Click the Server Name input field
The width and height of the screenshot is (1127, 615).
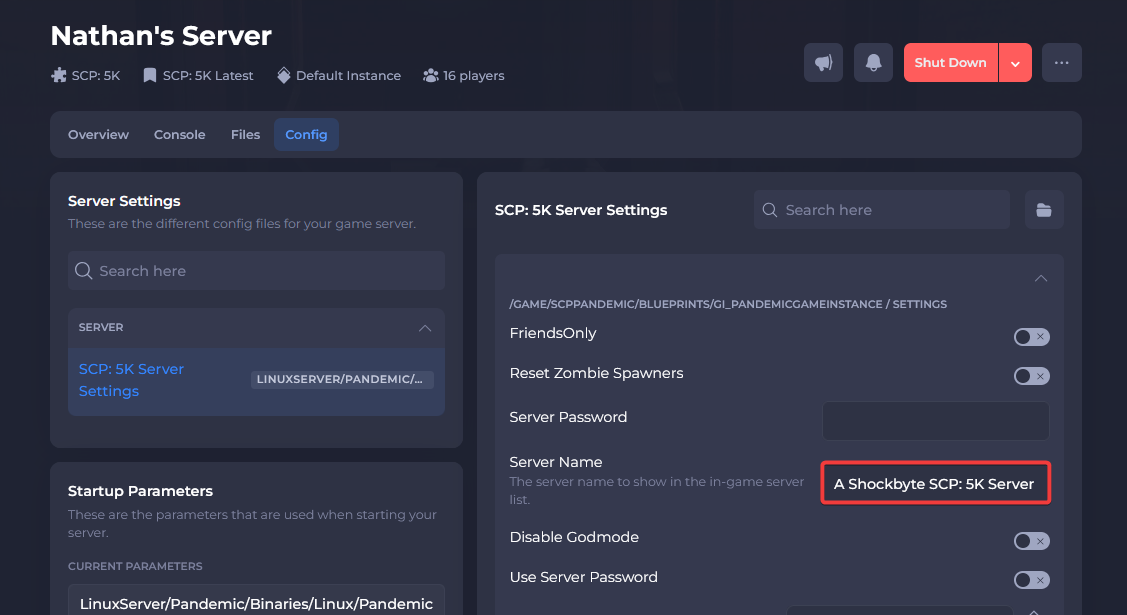coord(936,484)
